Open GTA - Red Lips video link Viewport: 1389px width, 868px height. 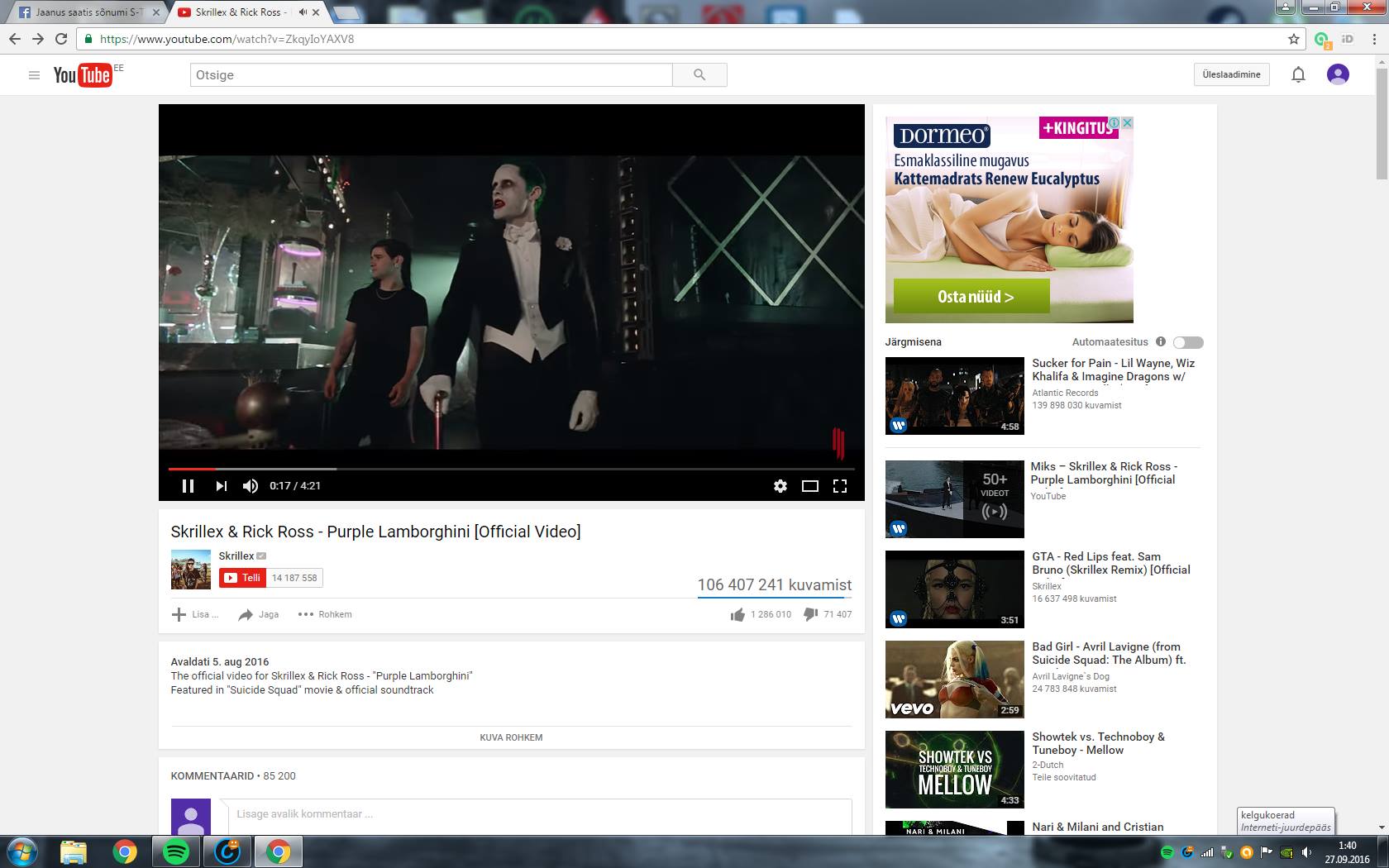click(x=1111, y=563)
